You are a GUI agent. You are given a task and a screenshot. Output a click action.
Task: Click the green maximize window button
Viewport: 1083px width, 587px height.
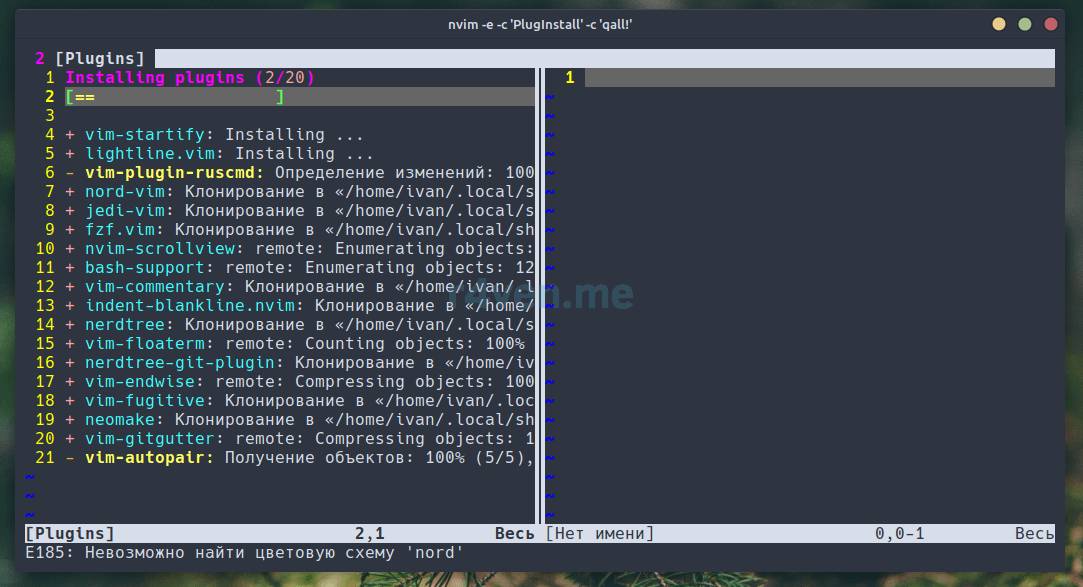tap(1025, 23)
